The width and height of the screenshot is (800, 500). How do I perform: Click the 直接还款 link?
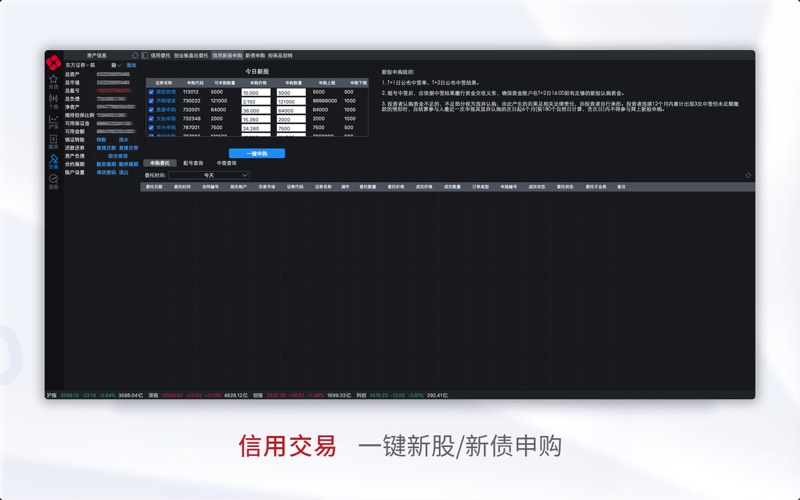coord(106,148)
